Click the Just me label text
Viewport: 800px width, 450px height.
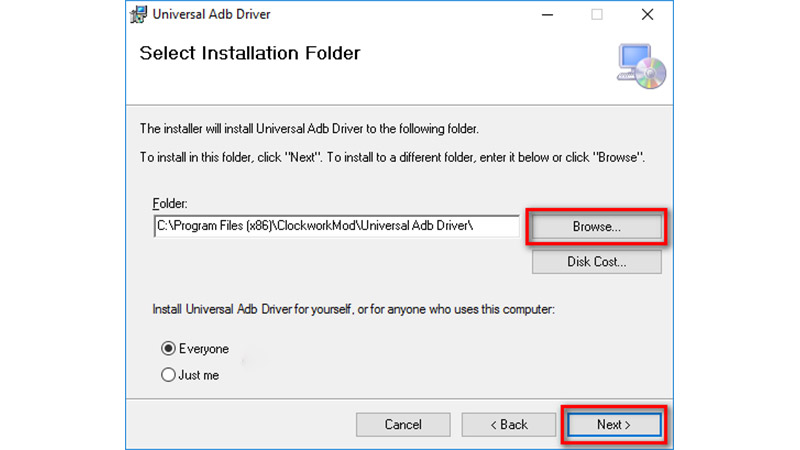tap(198, 375)
